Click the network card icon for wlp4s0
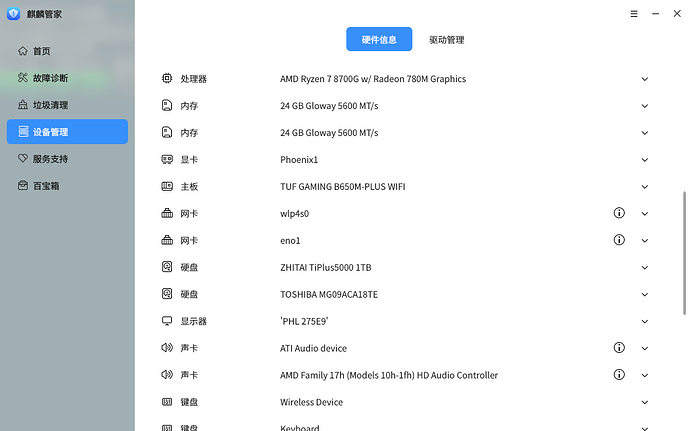 (167, 213)
